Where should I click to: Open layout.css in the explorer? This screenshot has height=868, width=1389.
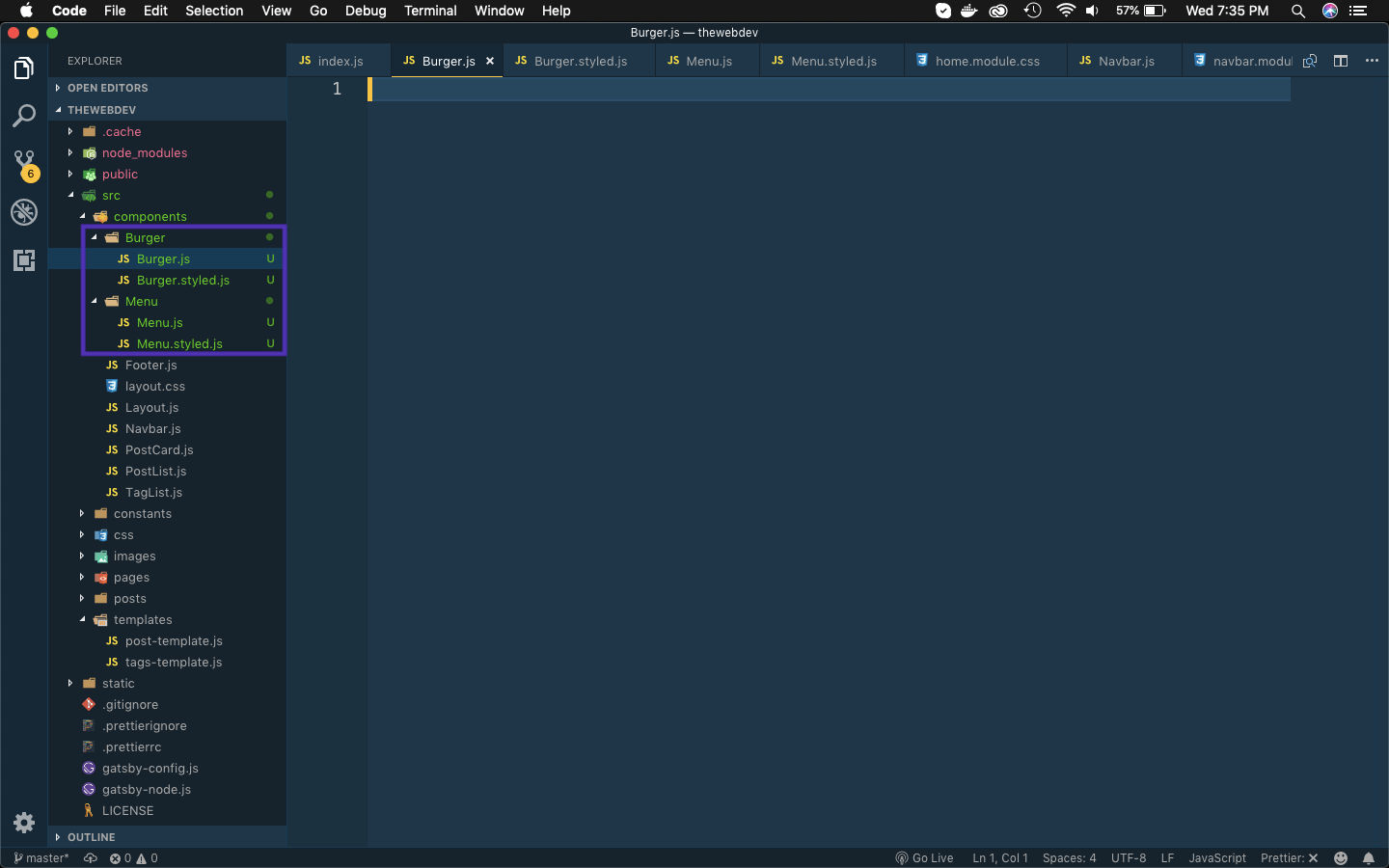pos(167,386)
